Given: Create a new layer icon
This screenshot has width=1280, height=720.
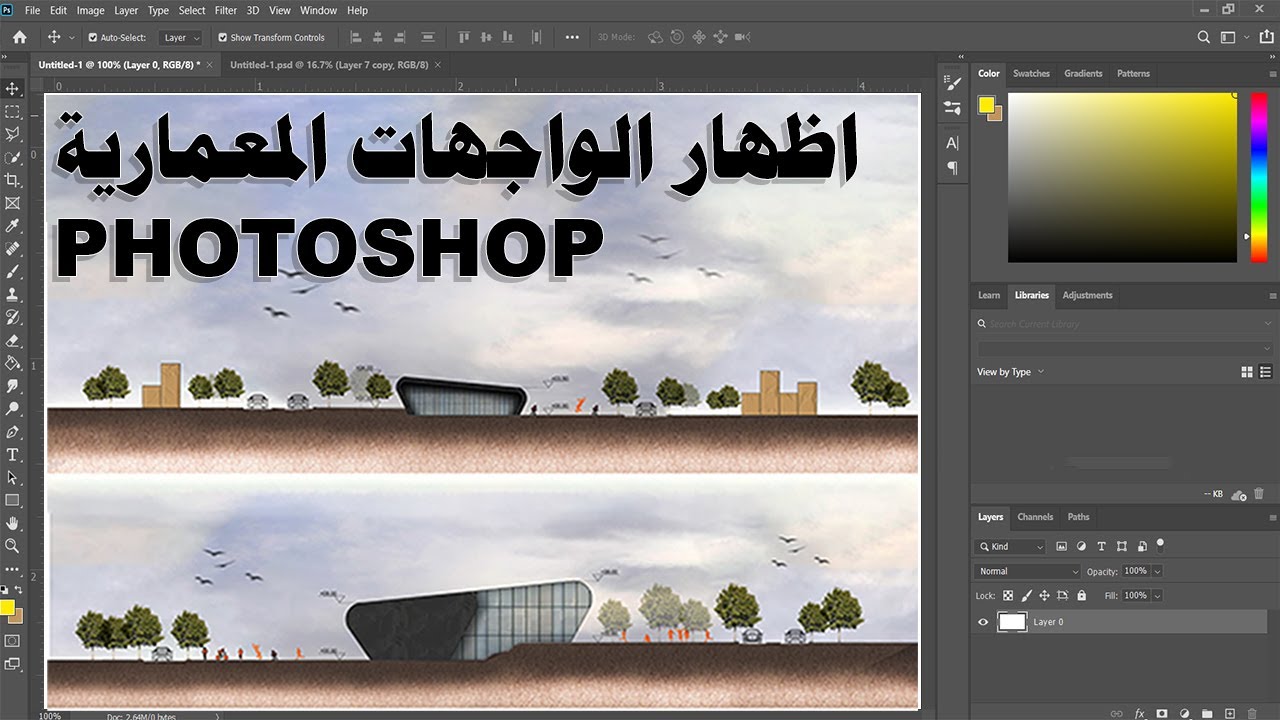Looking at the screenshot, I should coord(1230,714).
